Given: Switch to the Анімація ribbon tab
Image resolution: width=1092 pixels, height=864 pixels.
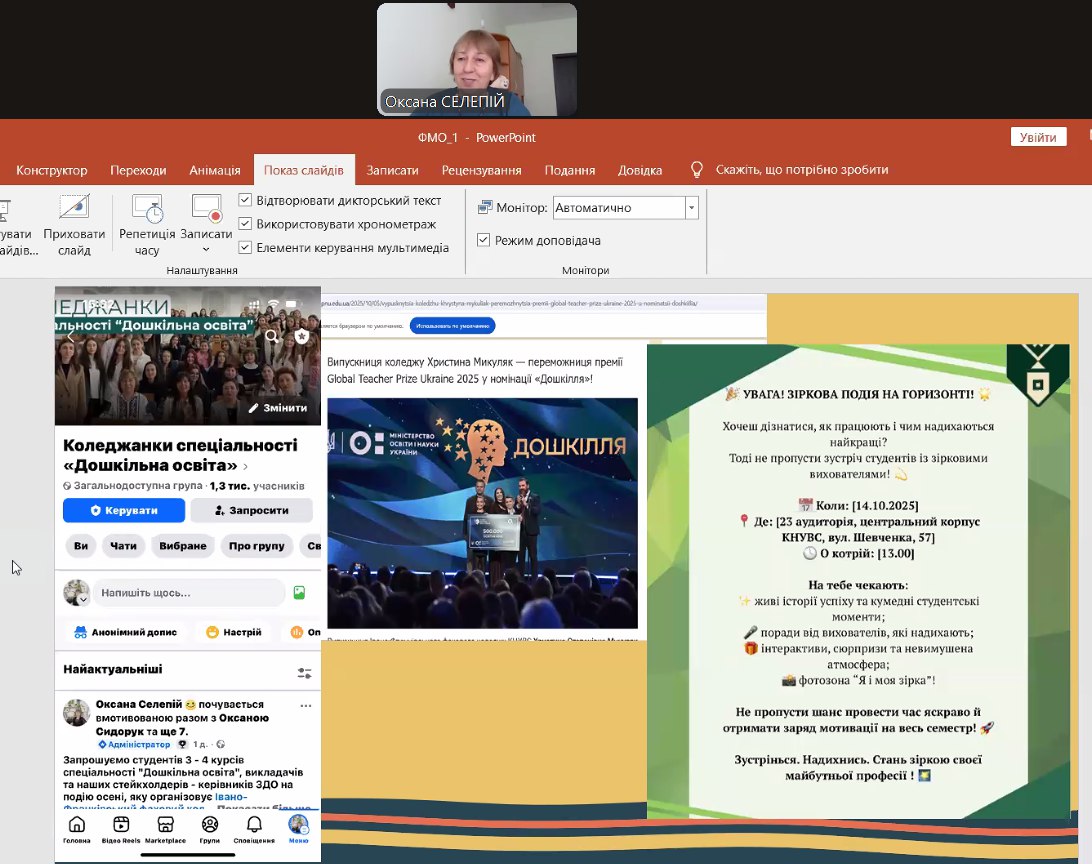Looking at the screenshot, I should (214, 170).
